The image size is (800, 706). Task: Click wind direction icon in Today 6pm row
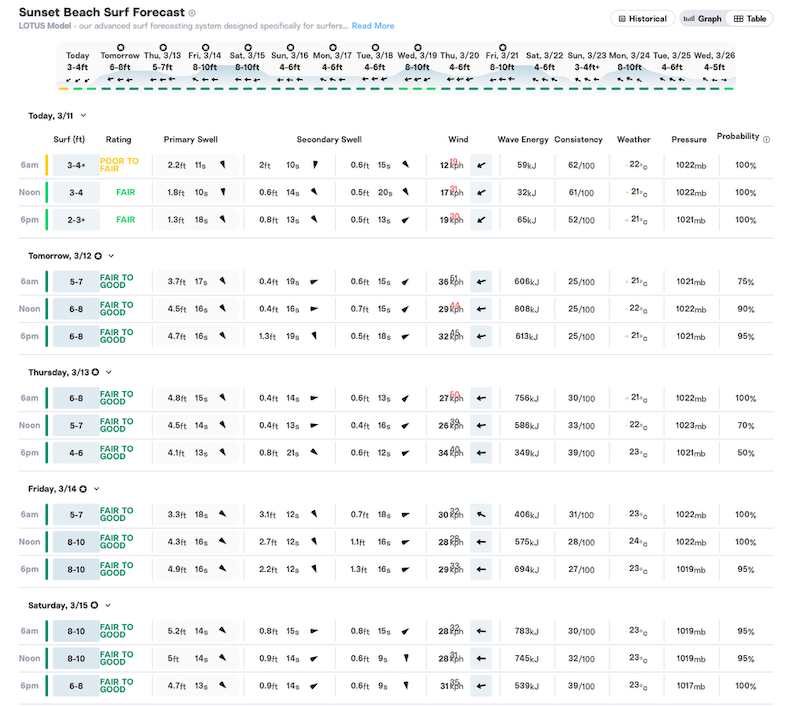(481, 220)
